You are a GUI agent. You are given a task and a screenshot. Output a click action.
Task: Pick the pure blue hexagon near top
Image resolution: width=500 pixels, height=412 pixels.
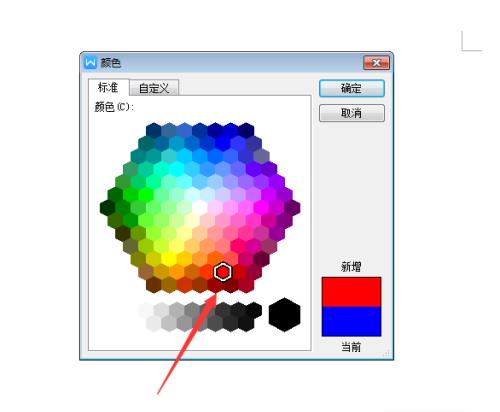(222, 143)
